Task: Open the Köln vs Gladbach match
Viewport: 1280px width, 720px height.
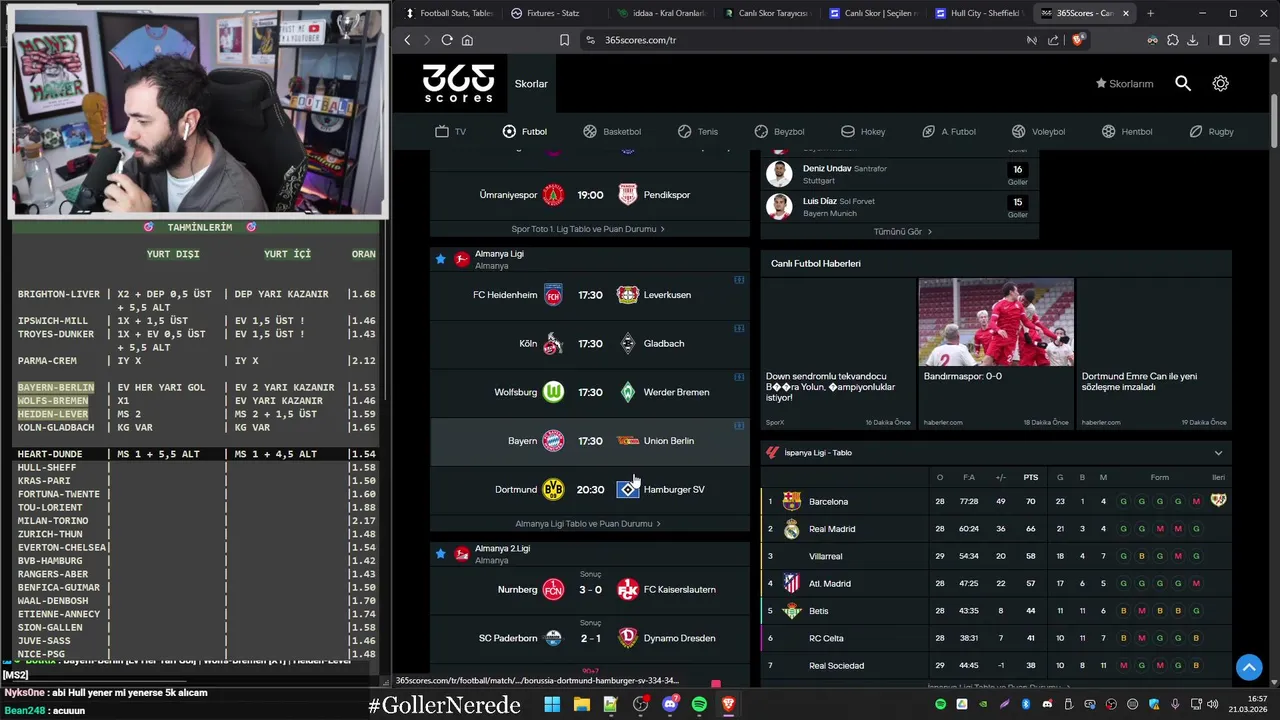Action: pos(590,343)
